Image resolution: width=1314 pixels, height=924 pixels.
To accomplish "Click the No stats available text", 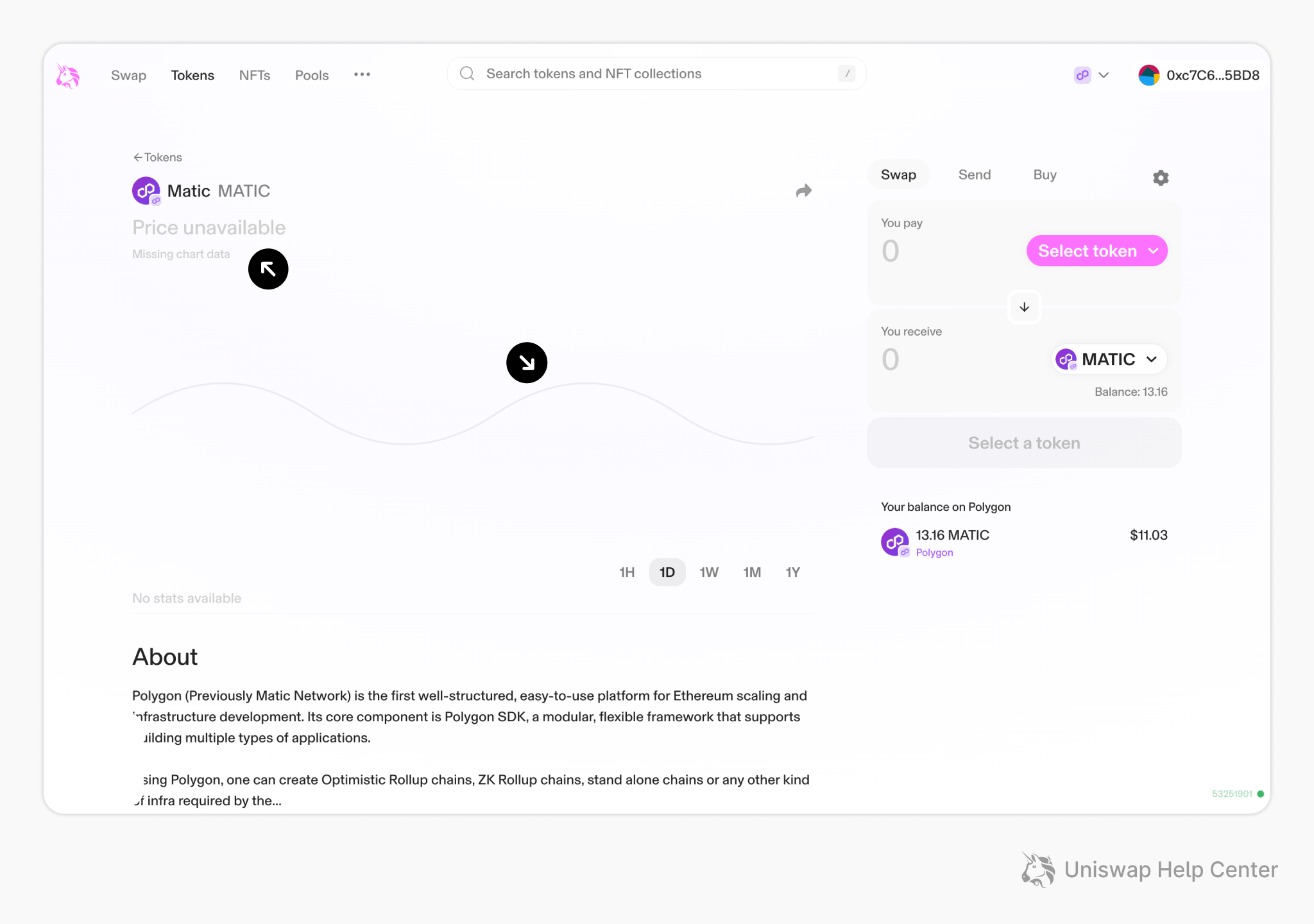I will (187, 598).
